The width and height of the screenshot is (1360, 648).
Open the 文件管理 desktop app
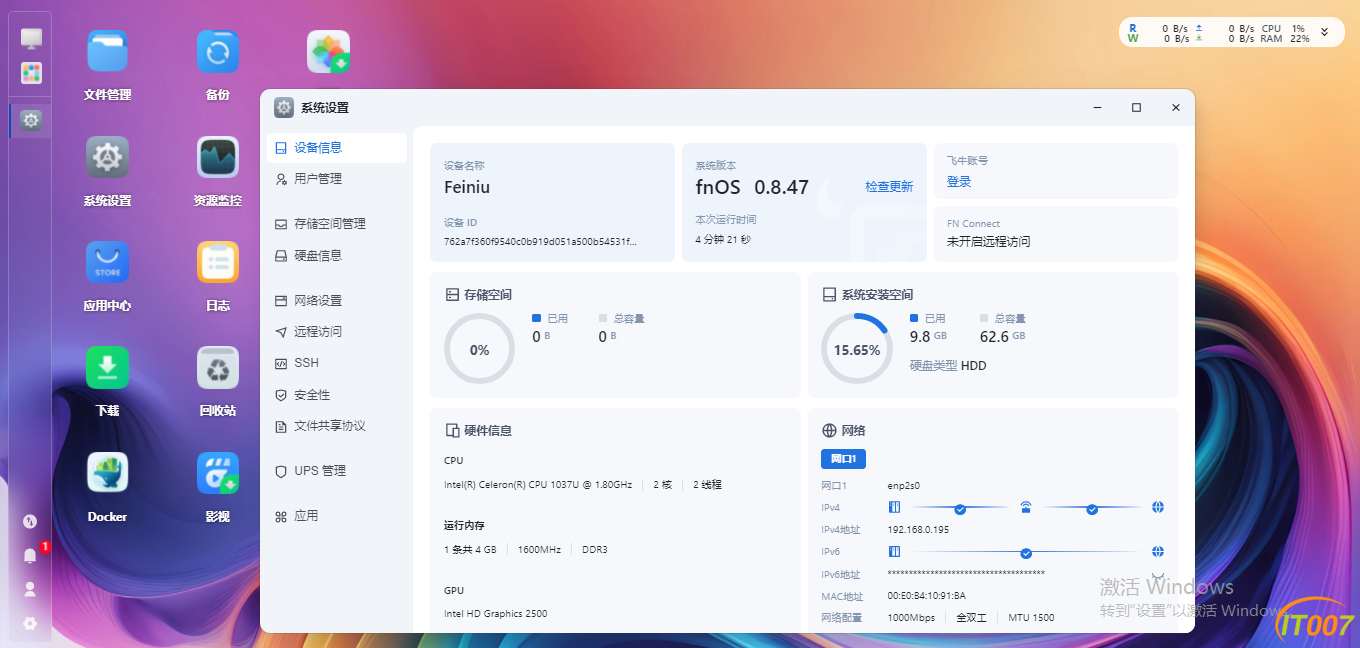click(108, 51)
